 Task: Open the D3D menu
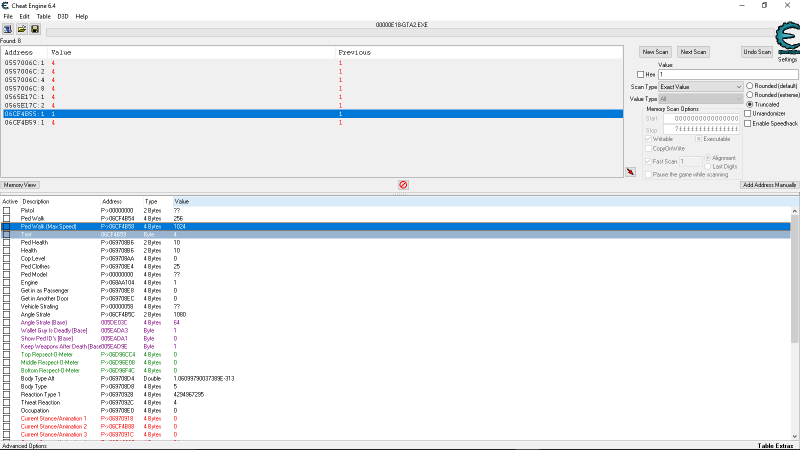[x=63, y=16]
